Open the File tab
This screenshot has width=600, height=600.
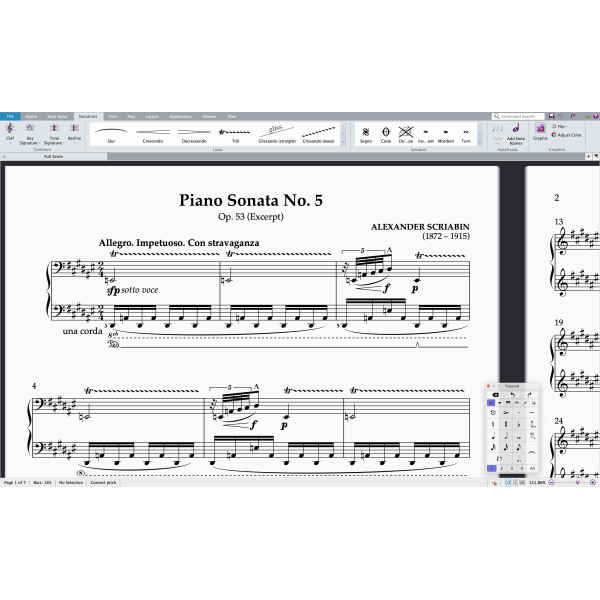(10, 116)
